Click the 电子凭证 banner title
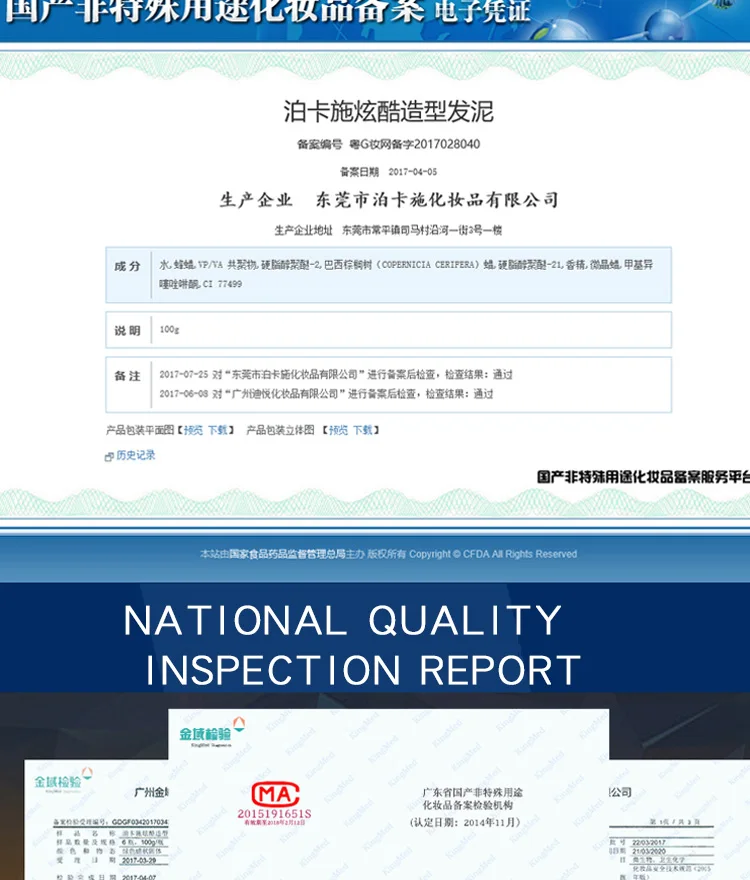The height and width of the screenshot is (880, 750). tap(482, 11)
